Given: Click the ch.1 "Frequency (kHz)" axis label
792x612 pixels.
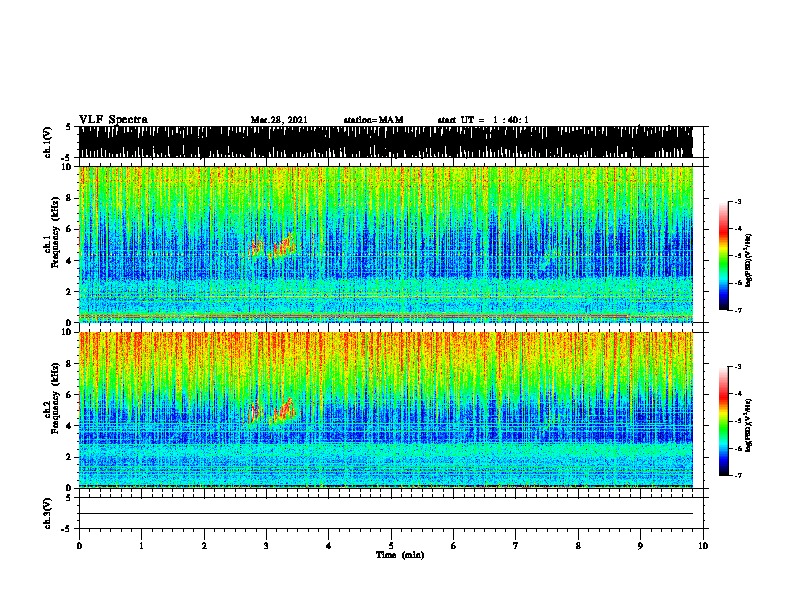Looking at the screenshot, I should pyautogui.click(x=55, y=233).
